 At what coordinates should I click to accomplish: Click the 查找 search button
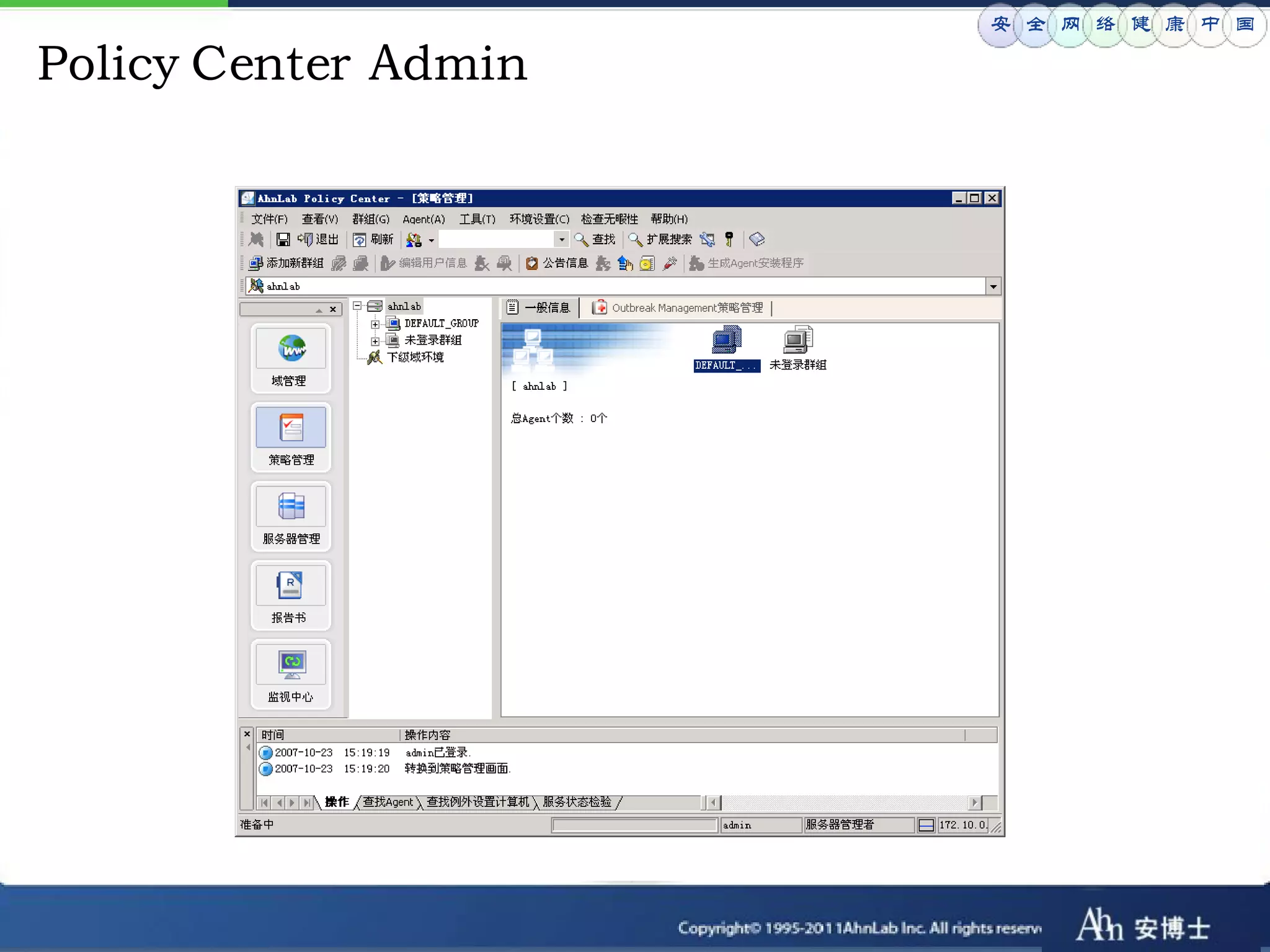[595, 239]
